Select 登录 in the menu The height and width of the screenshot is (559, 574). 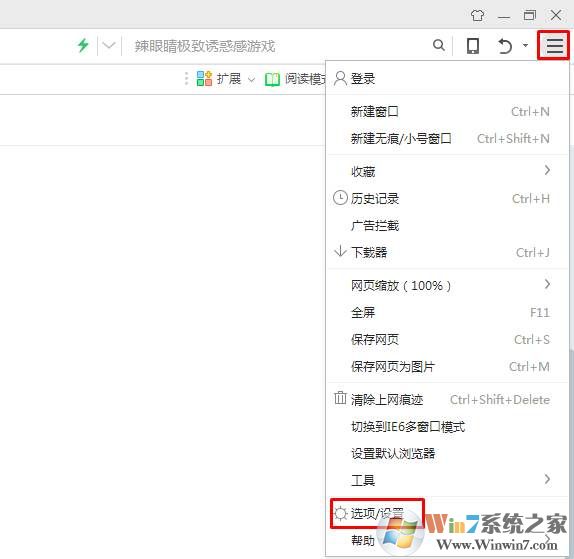tap(447, 78)
